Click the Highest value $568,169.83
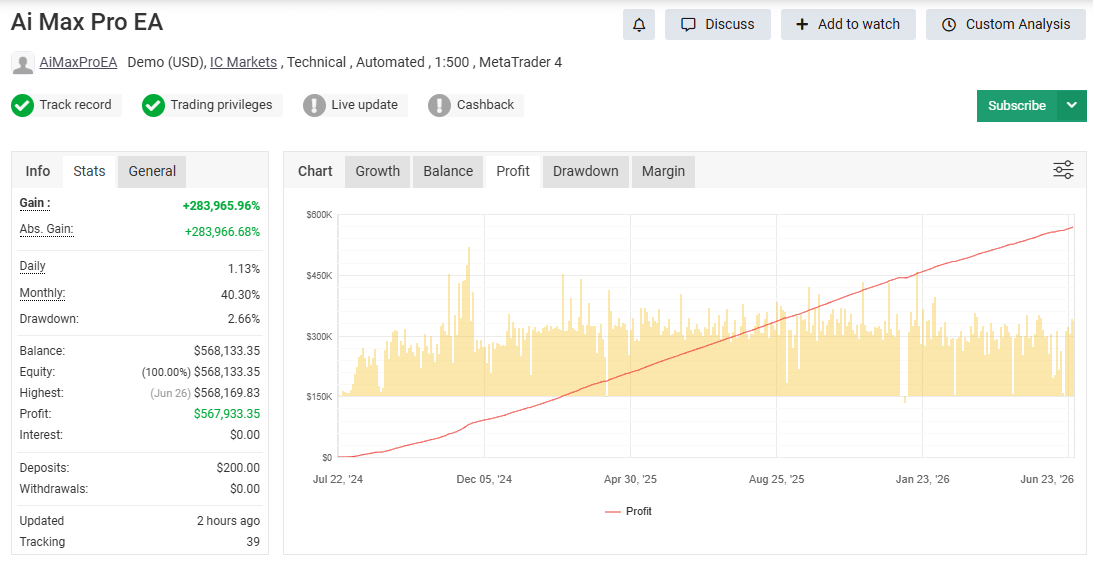This screenshot has width=1093, height=570. pyautogui.click(x=227, y=392)
